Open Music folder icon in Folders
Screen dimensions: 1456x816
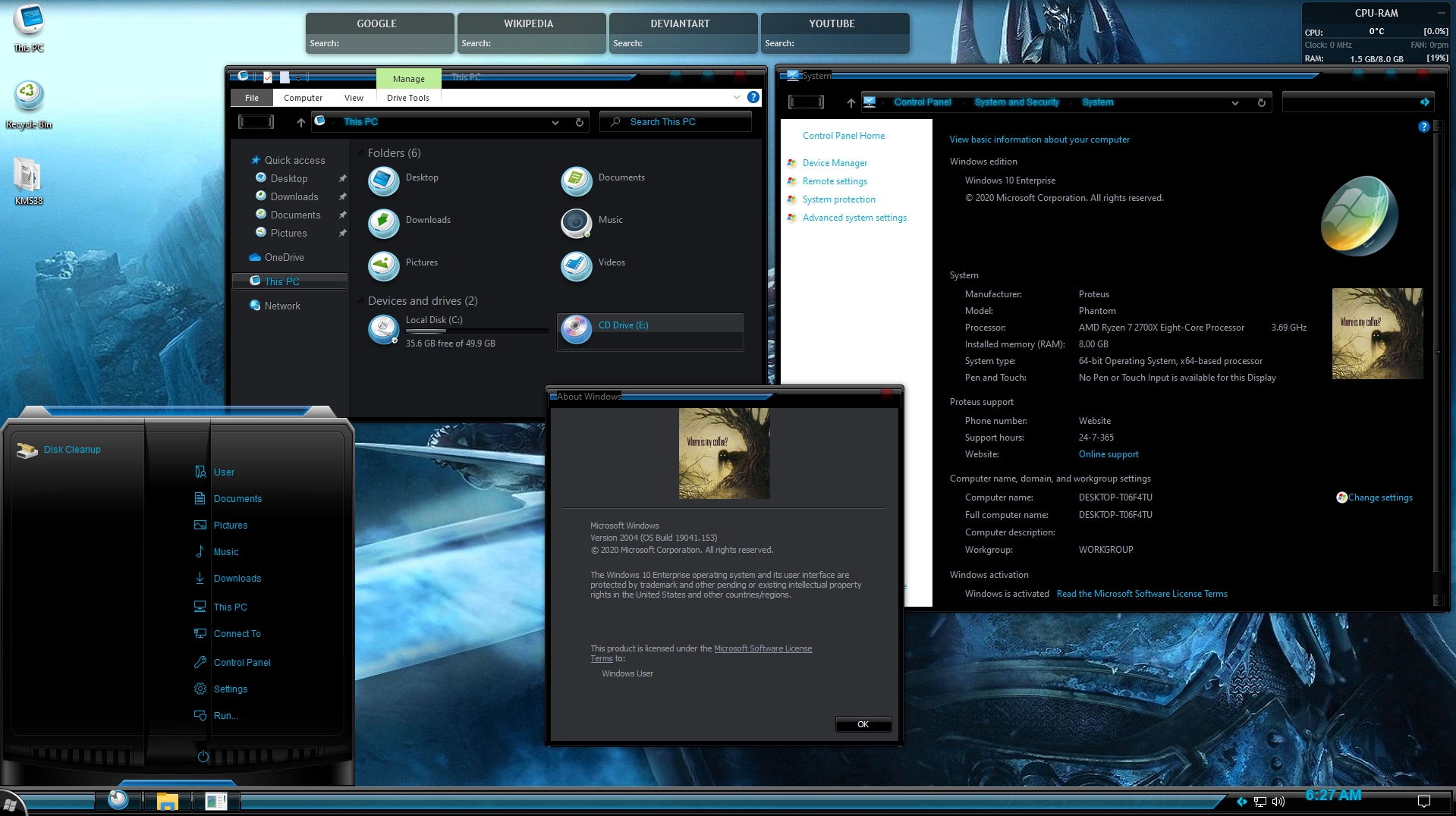click(577, 224)
